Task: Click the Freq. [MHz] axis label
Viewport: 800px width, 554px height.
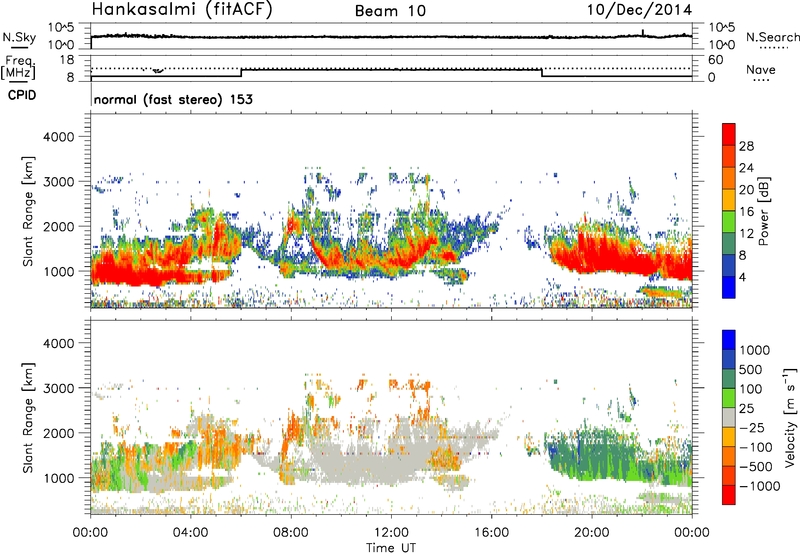Action: [x=18, y=68]
